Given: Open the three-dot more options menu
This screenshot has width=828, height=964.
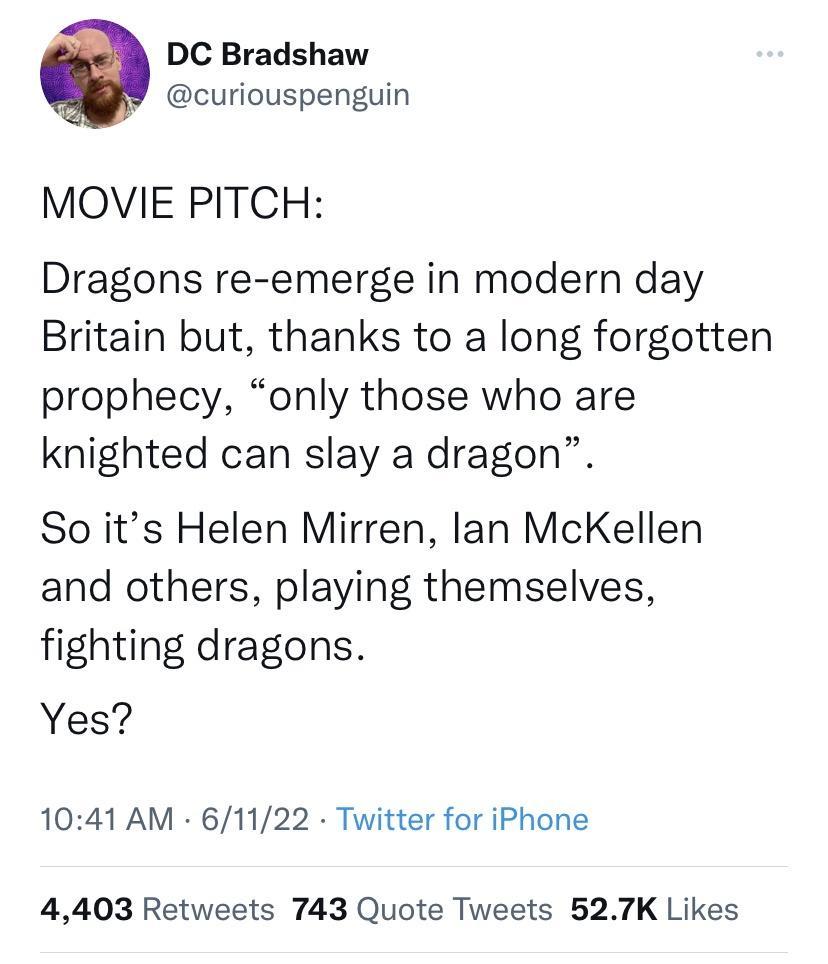Looking at the screenshot, I should [769, 53].
